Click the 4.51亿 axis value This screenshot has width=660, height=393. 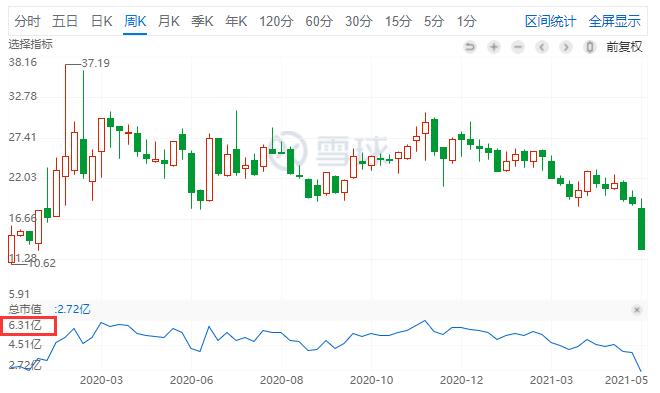pos(25,344)
